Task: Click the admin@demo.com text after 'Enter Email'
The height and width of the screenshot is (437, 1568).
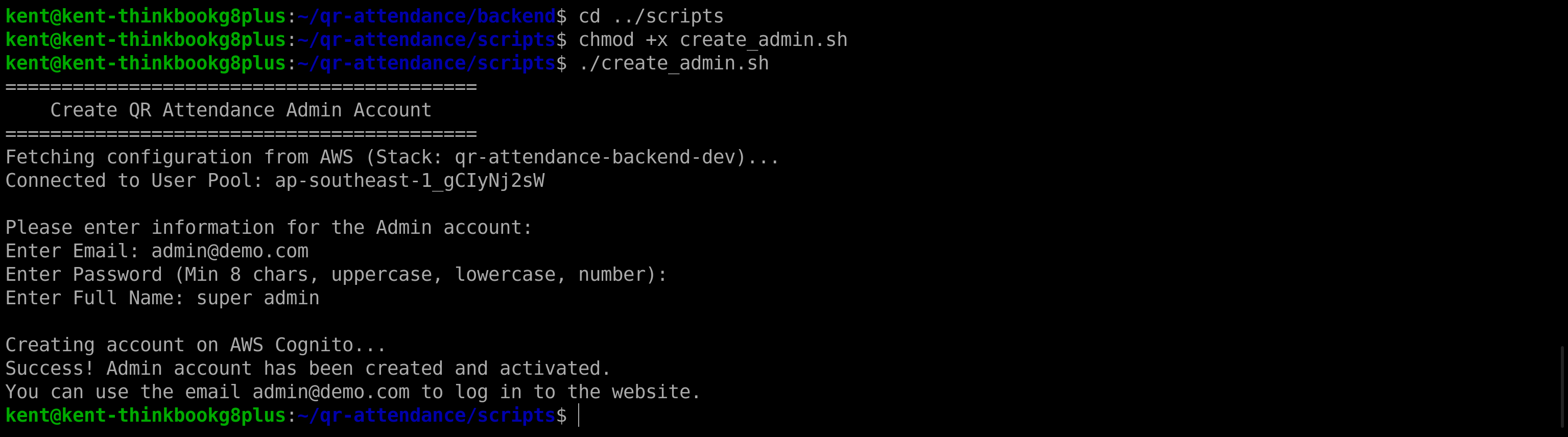Action: [230, 251]
